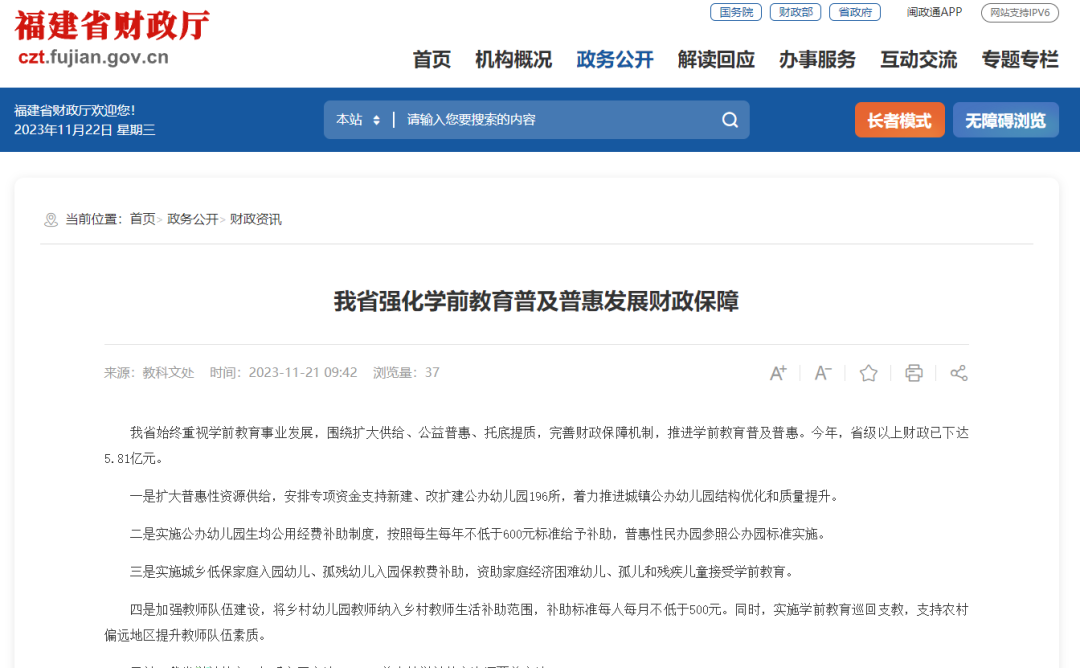Click the decrease font size A- icon

[823, 372]
